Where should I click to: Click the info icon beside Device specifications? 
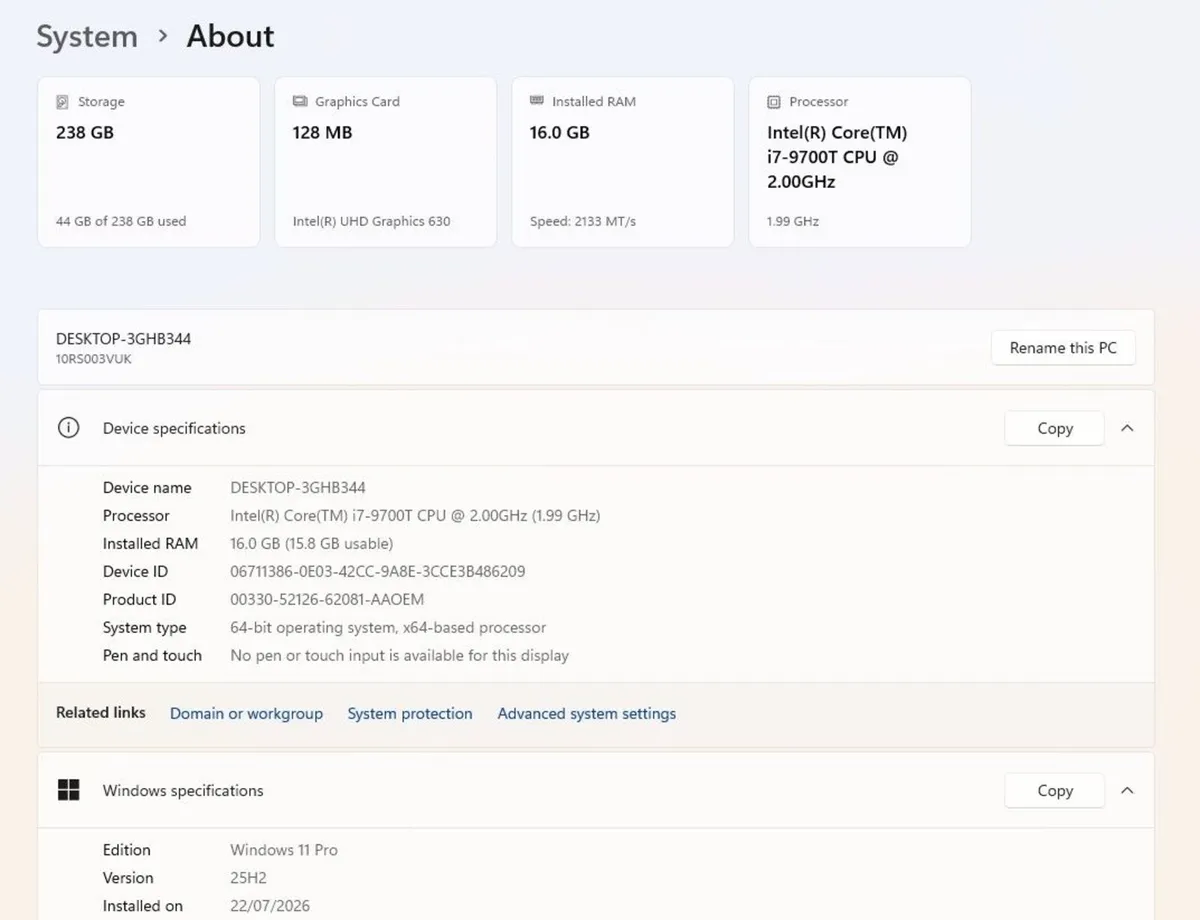[68, 428]
